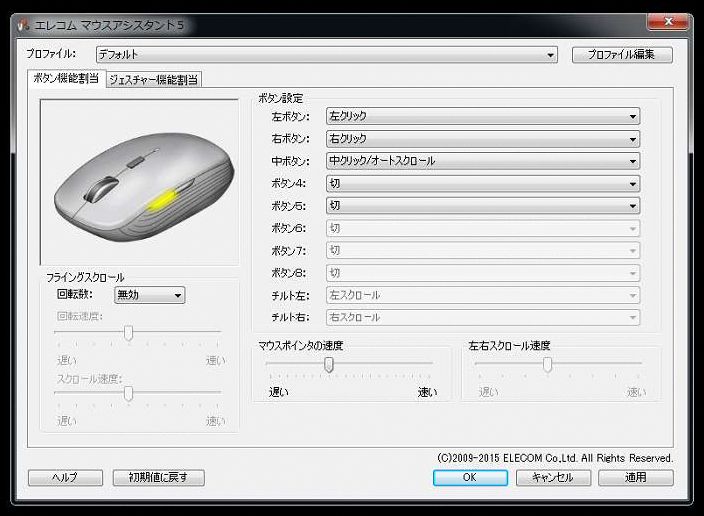Click the 初期値に戻す button

pyautogui.click(x=158, y=477)
